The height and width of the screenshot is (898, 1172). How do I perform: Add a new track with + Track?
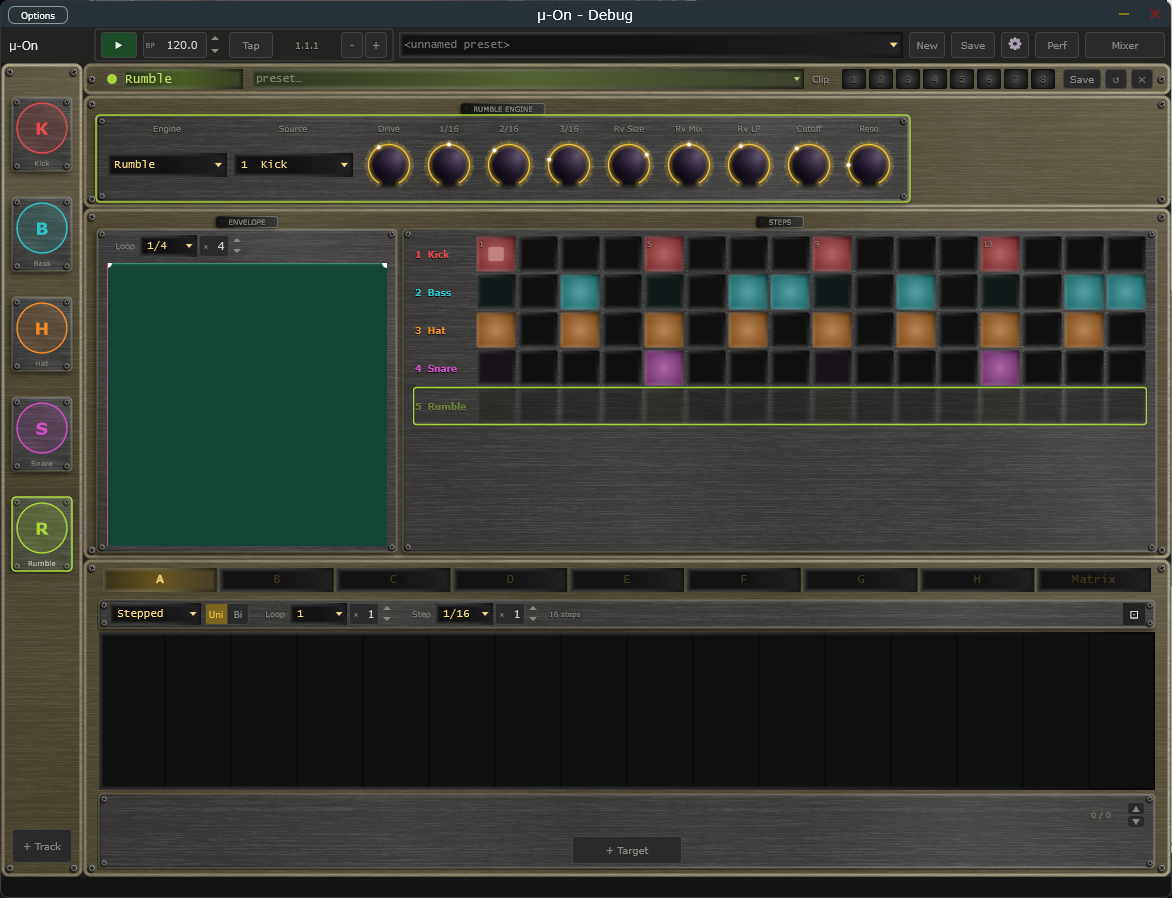pyautogui.click(x=42, y=846)
